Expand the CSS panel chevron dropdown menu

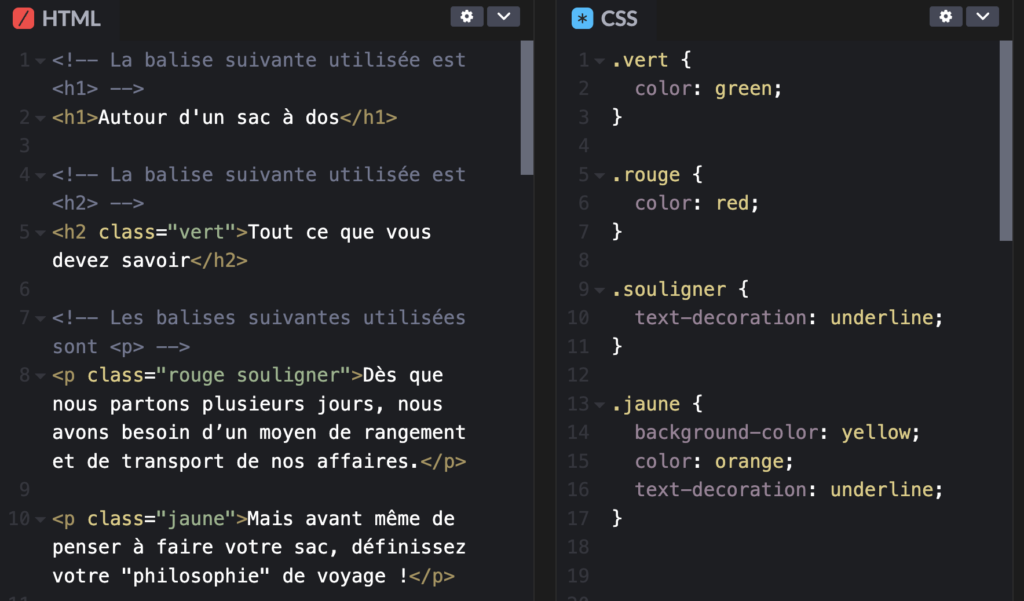982,16
